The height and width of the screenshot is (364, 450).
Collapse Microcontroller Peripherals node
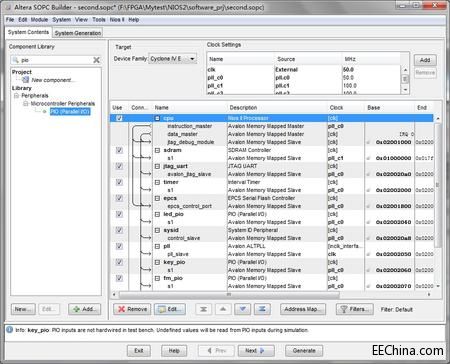pyautogui.click(x=26, y=104)
